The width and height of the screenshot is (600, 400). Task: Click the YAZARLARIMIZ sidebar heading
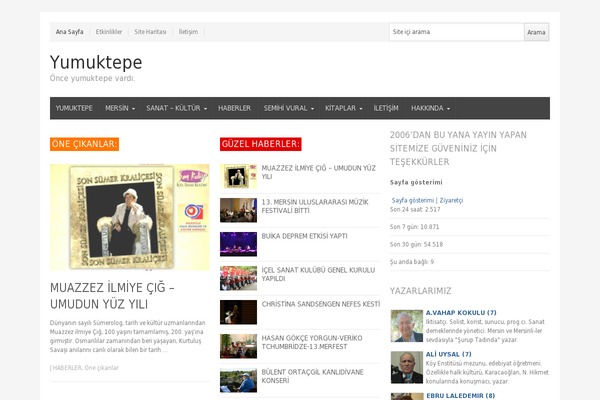(x=421, y=291)
